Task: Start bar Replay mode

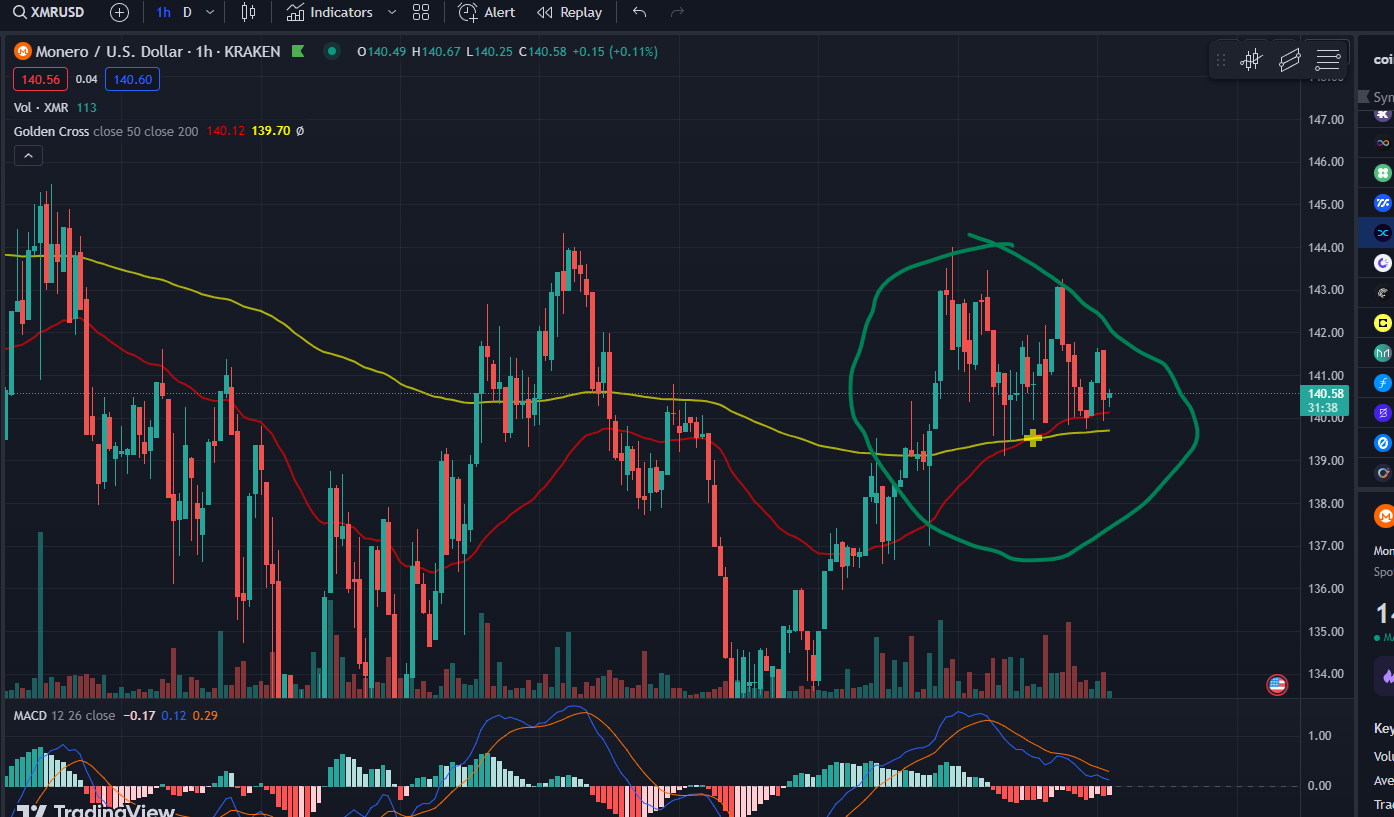Action: point(569,12)
